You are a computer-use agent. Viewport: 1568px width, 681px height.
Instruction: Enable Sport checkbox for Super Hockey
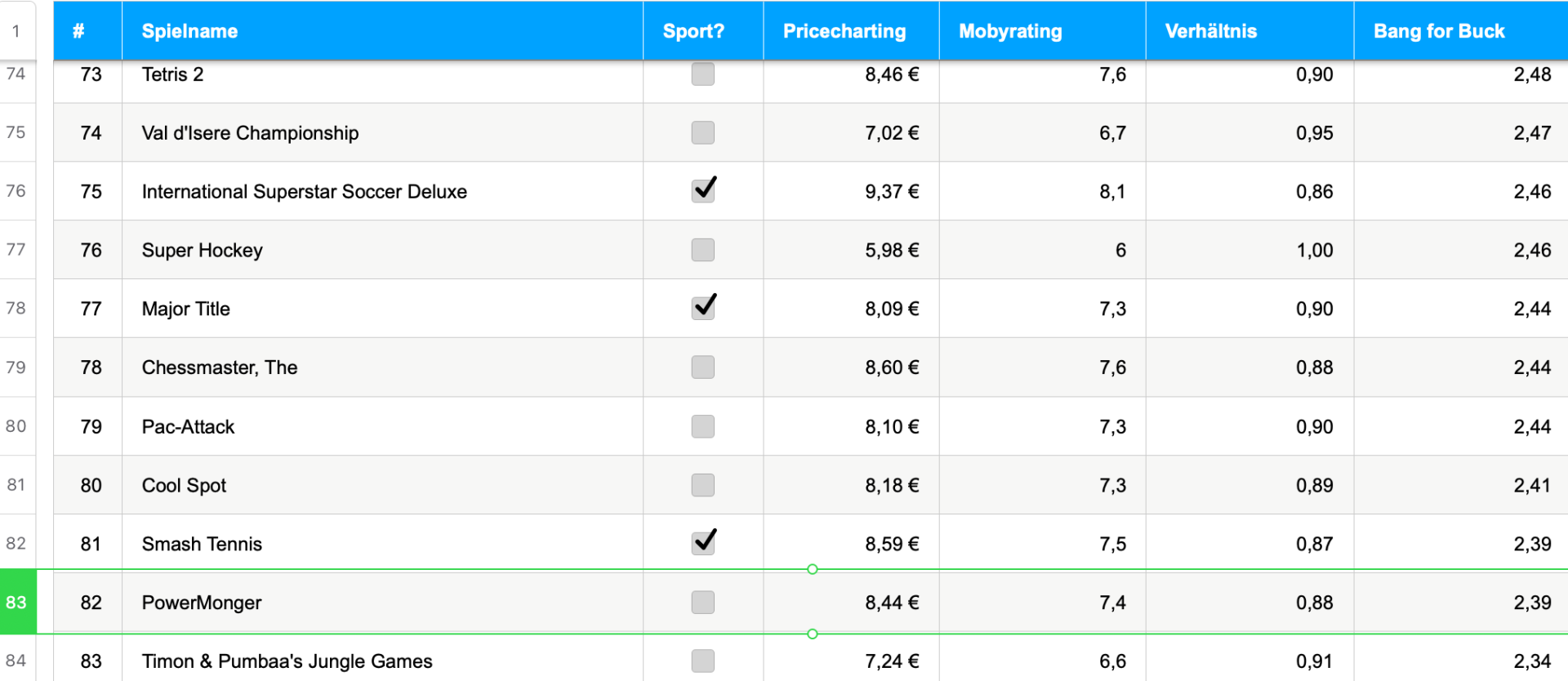tap(702, 250)
